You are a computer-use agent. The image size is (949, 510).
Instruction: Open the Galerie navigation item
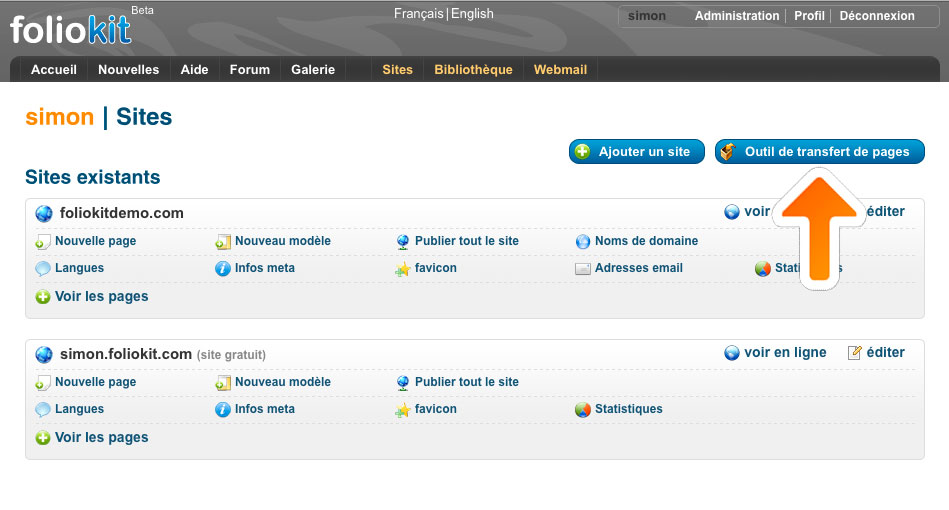point(313,70)
